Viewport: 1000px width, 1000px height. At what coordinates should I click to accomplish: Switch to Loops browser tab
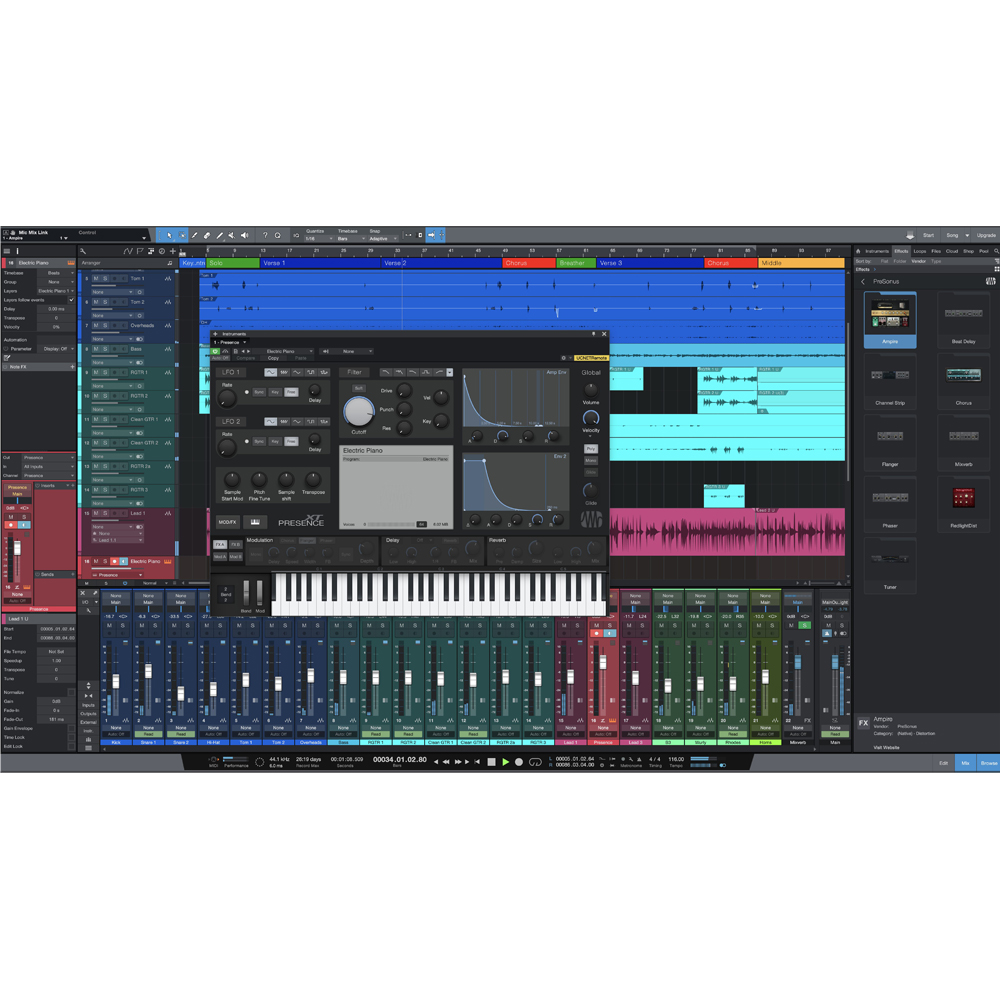click(x=920, y=251)
